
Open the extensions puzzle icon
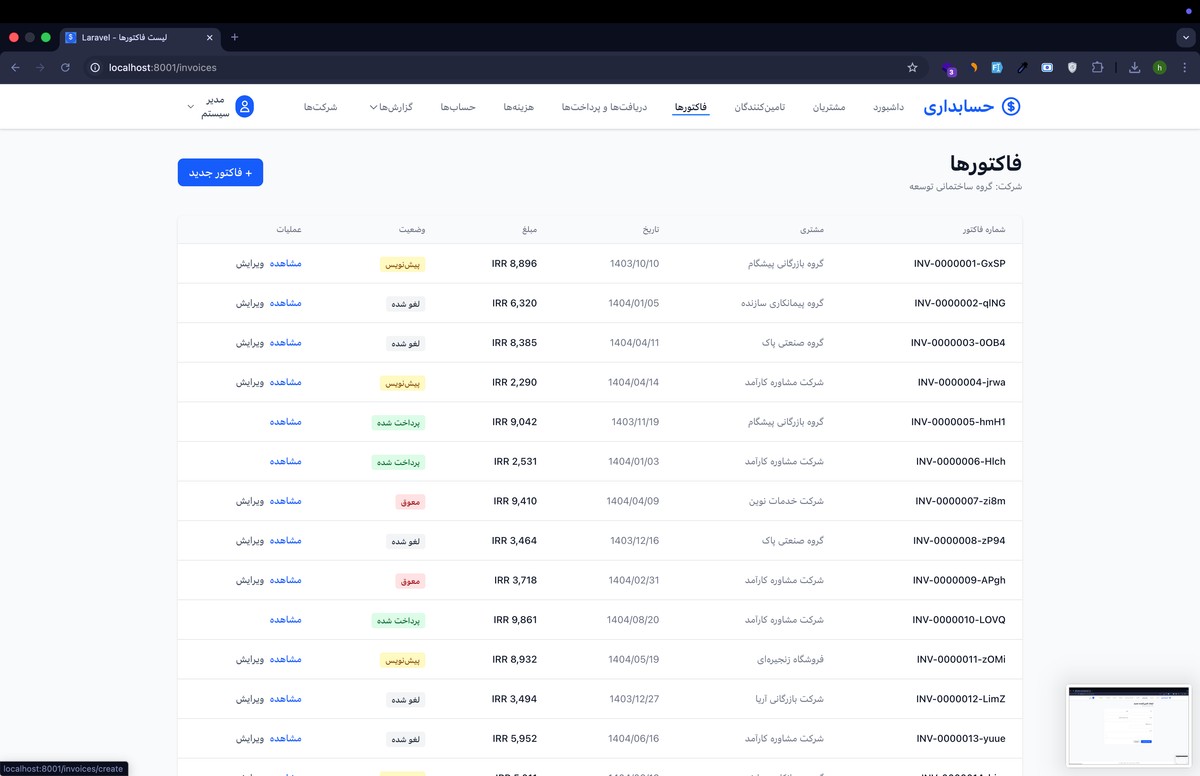coord(1097,68)
